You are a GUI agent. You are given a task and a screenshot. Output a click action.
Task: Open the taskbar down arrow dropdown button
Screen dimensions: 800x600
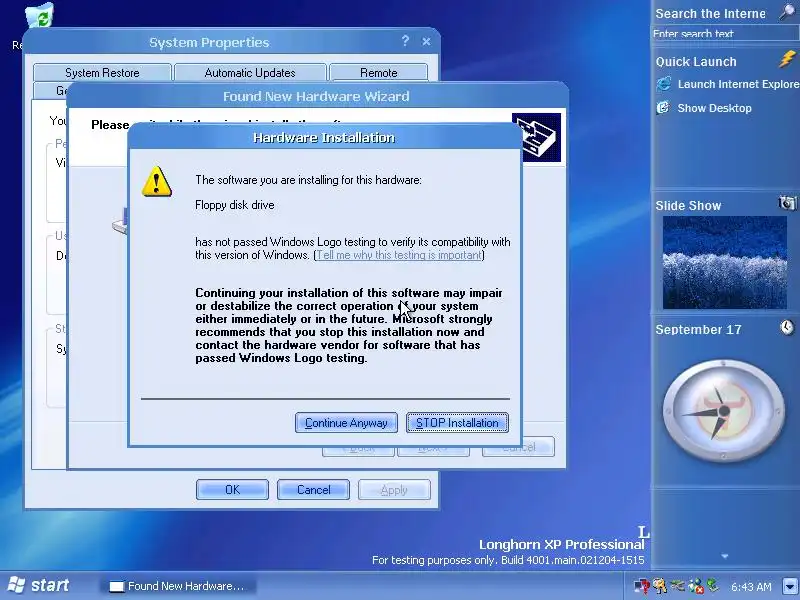(x=790, y=586)
